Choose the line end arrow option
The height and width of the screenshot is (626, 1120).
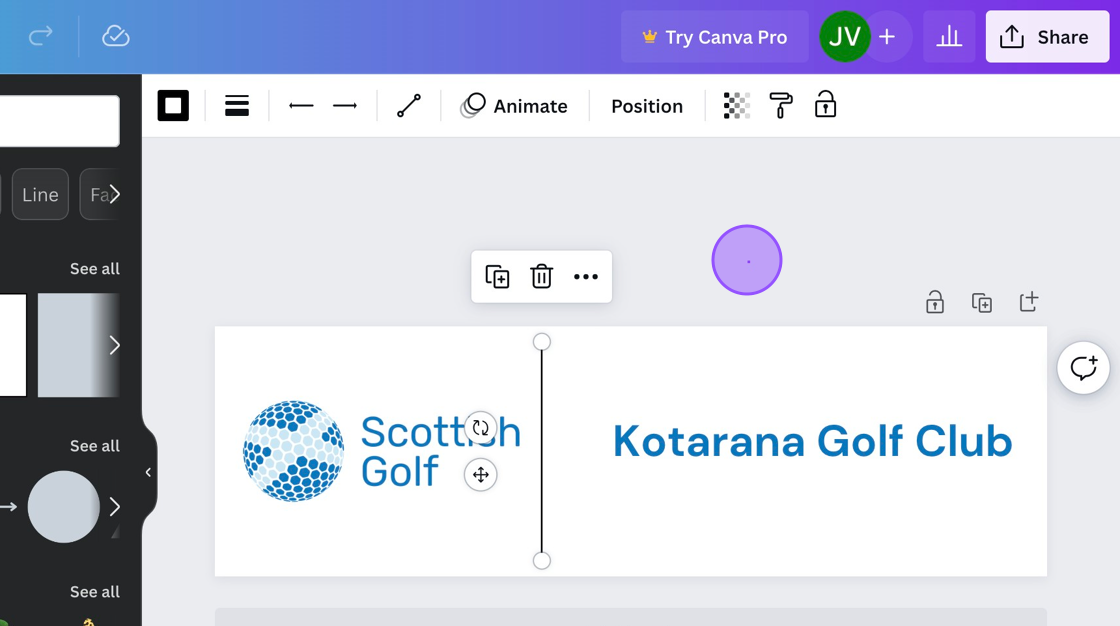click(x=345, y=106)
